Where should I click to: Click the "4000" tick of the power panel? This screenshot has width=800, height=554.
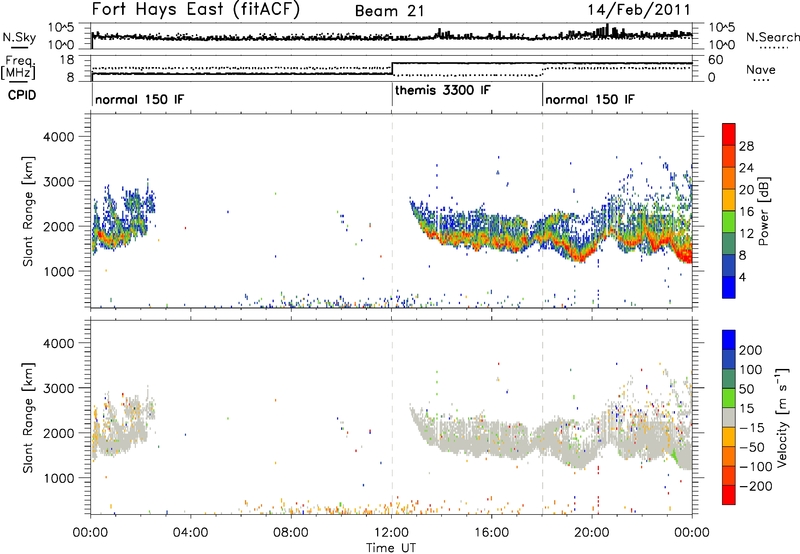coord(59,137)
